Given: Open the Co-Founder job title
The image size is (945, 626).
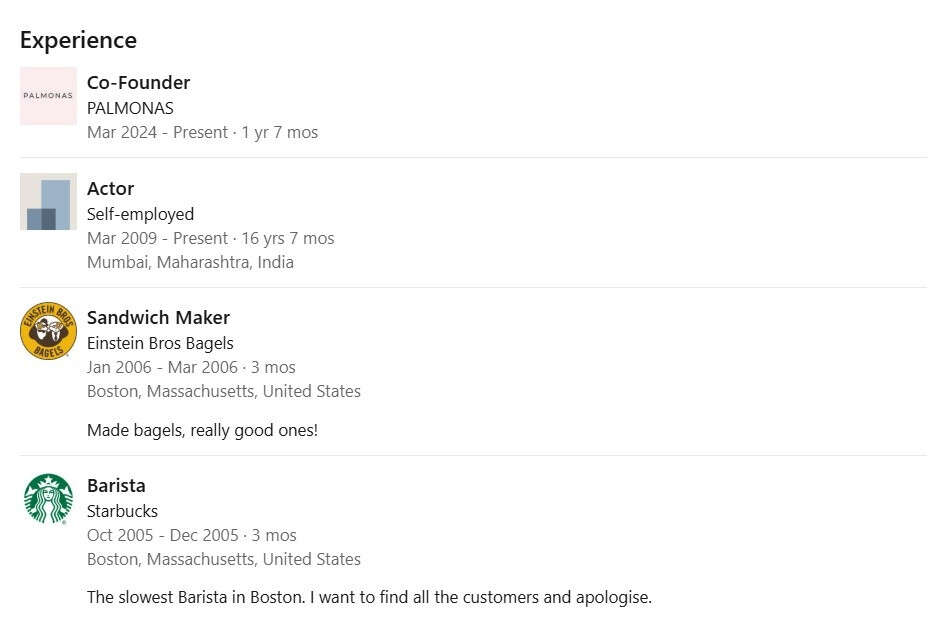Looking at the screenshot, I should click(x=138, y=82).
